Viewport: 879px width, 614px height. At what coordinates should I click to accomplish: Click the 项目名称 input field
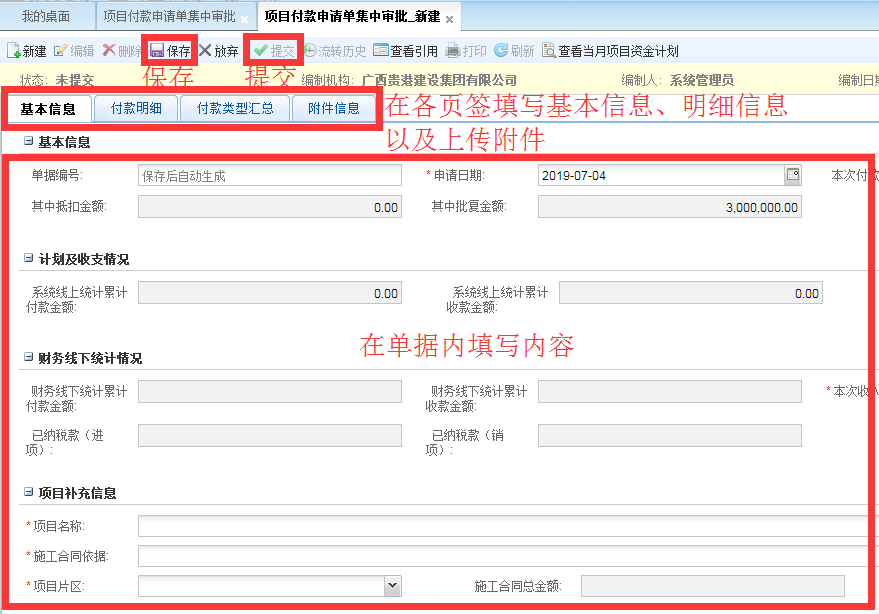(x=500, y=526)
